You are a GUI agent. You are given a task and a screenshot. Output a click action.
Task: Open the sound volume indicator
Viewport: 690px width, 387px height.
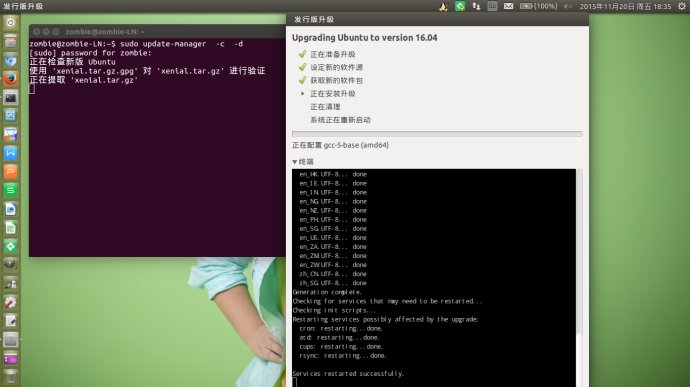(568, 6)
